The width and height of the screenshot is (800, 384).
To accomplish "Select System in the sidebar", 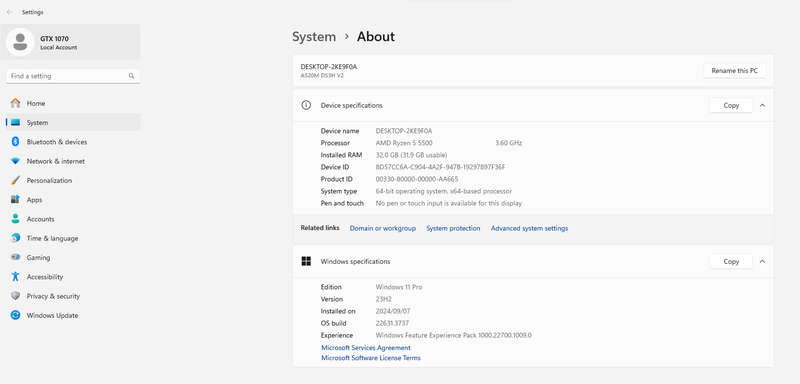I will tap(73, 122).
